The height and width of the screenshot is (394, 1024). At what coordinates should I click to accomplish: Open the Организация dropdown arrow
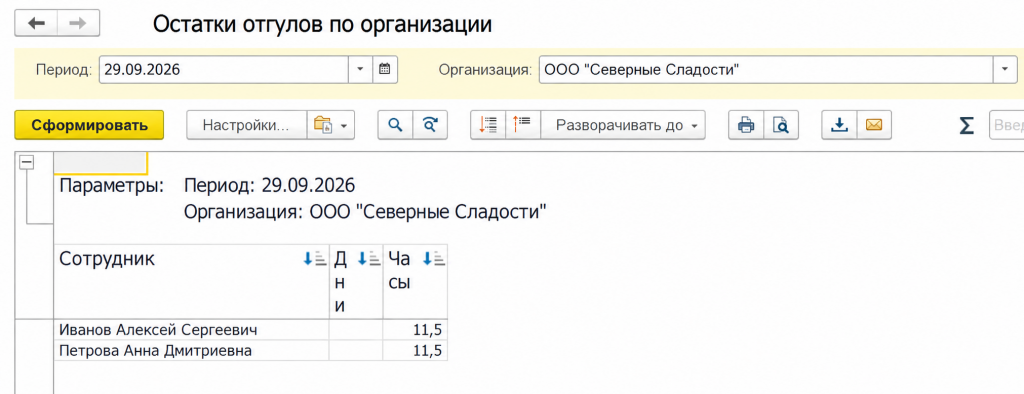pyautogui.click(x=1004, y=69)
